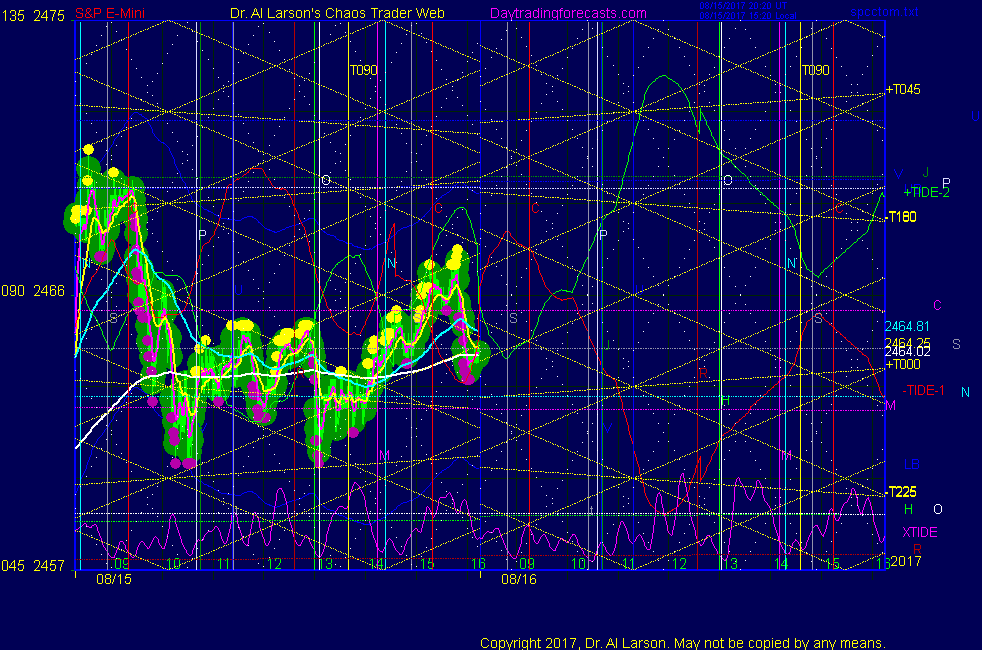982x650 pixels.
Task: Click the 08/15 date label
Action: tap(114, 579)
